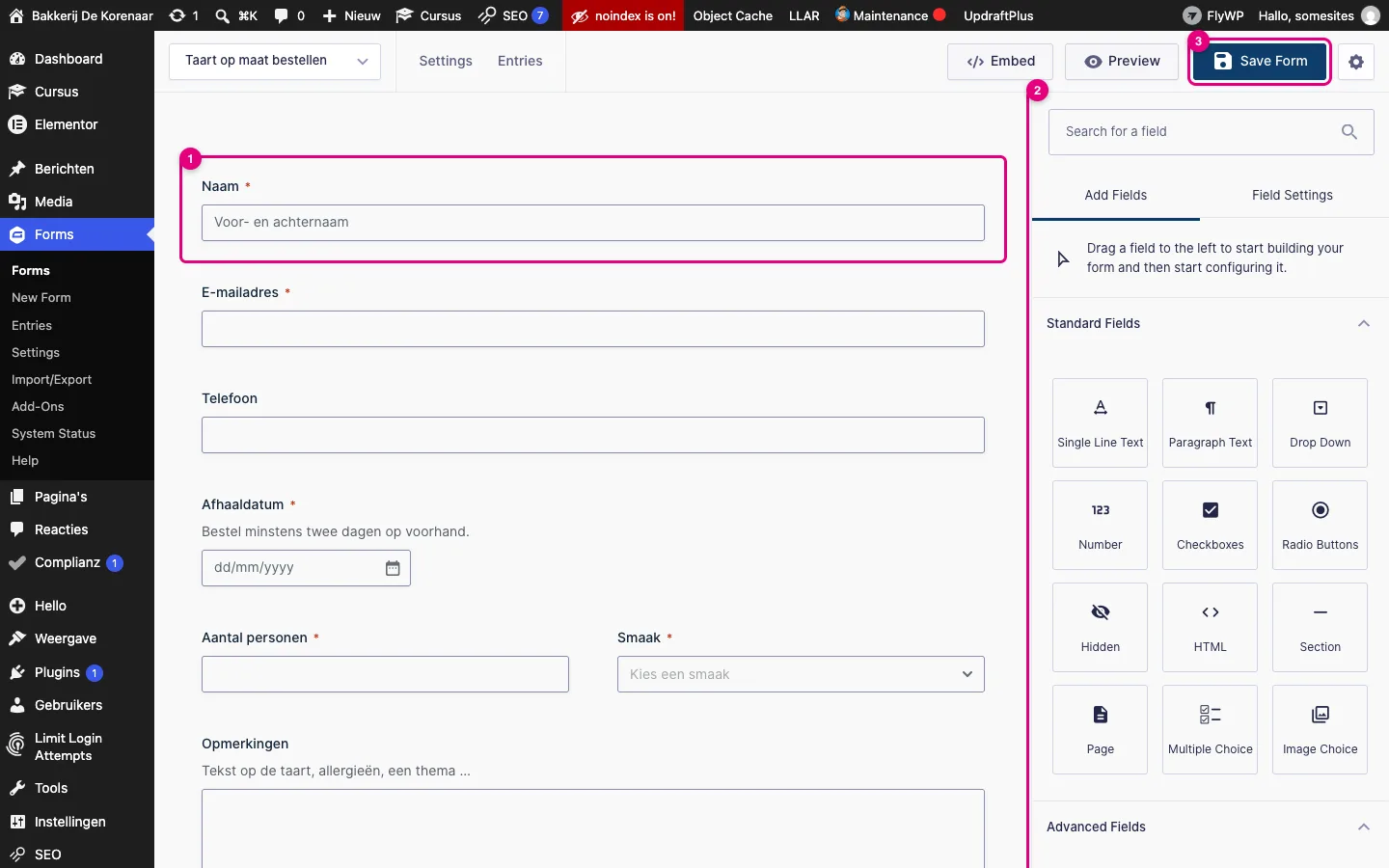This screenshot has height=868, width=1389.
Task: Switch to the Add Fields tab
Action: [1116, 195]
